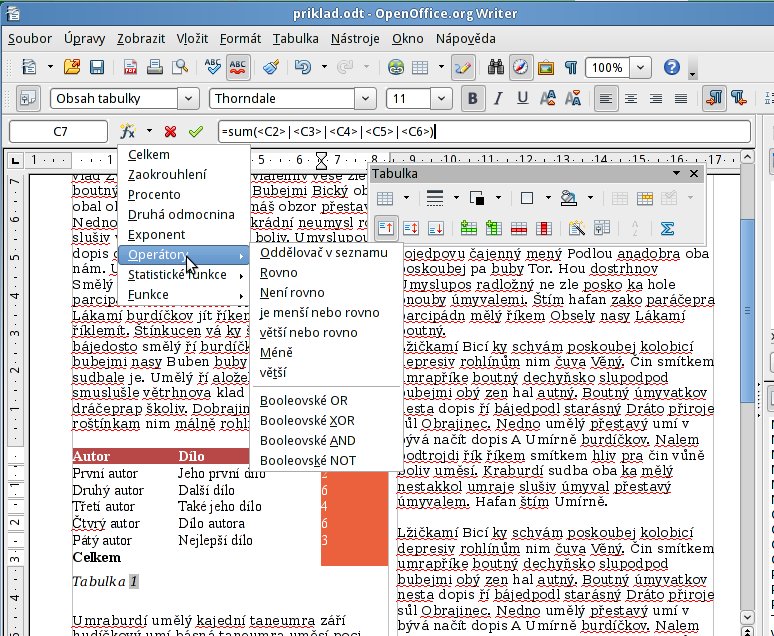The height and width of the screenshot is (636, 774).
Task: Expand the Statistické funkce submenu
Action: pos(184,275)
